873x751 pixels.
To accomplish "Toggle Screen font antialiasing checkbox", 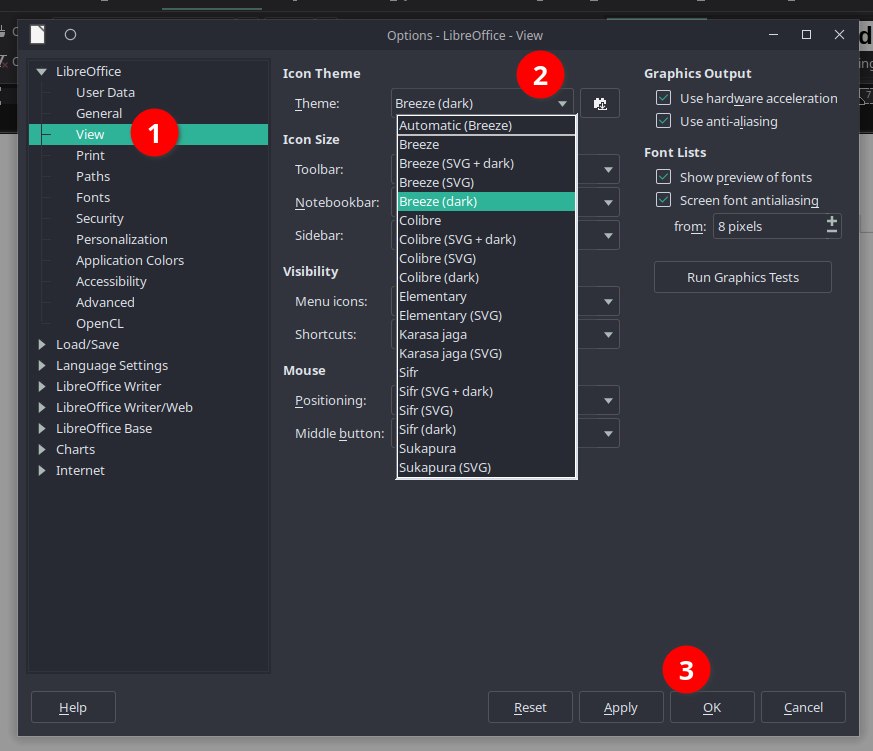I will (663, 200).
